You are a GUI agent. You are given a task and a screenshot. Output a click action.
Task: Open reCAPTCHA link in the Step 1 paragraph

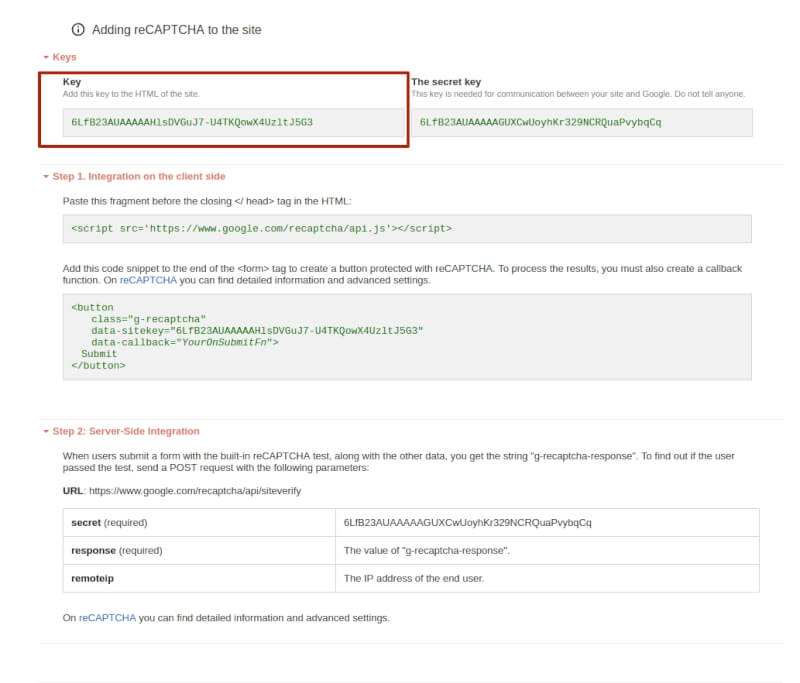pyautogui.click(x=148, y=281)
